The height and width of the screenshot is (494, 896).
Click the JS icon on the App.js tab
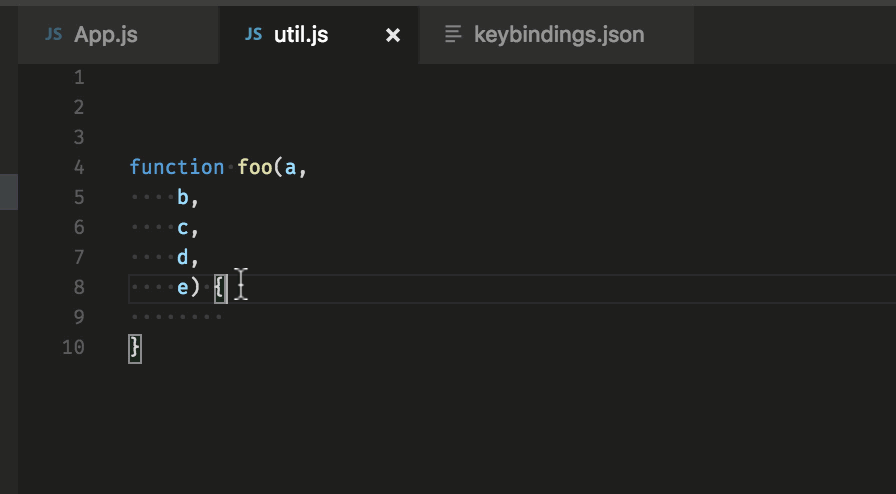pyautogui.click(x=54, y=35)
